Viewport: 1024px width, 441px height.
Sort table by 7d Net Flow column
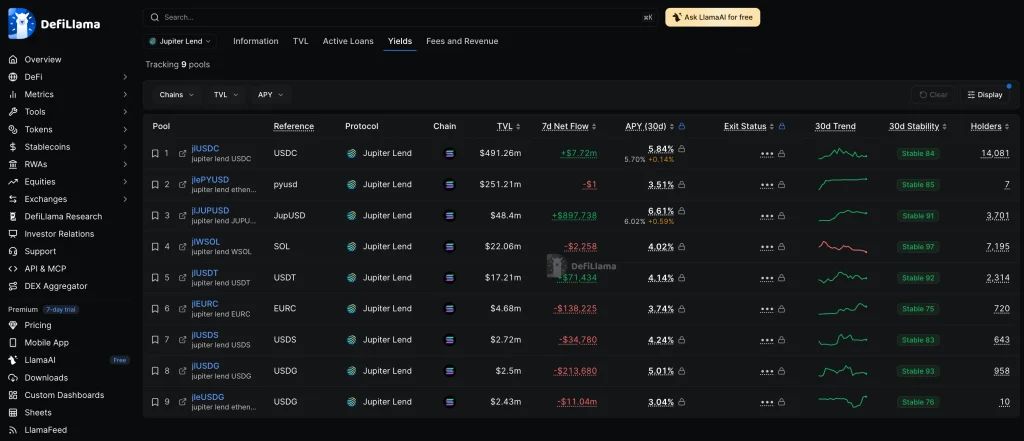point(569,127)
